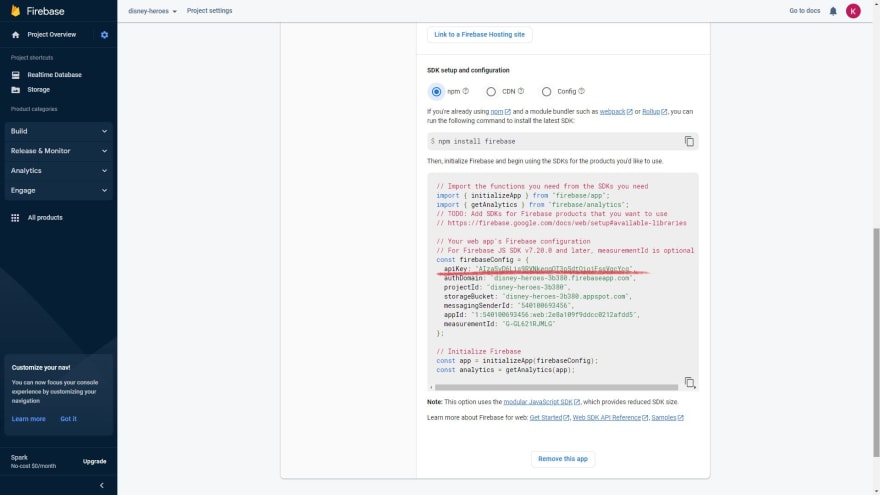Copy the Firebase config code snippet
This screenshot has width=880, height=495.
tap(689, 383)
